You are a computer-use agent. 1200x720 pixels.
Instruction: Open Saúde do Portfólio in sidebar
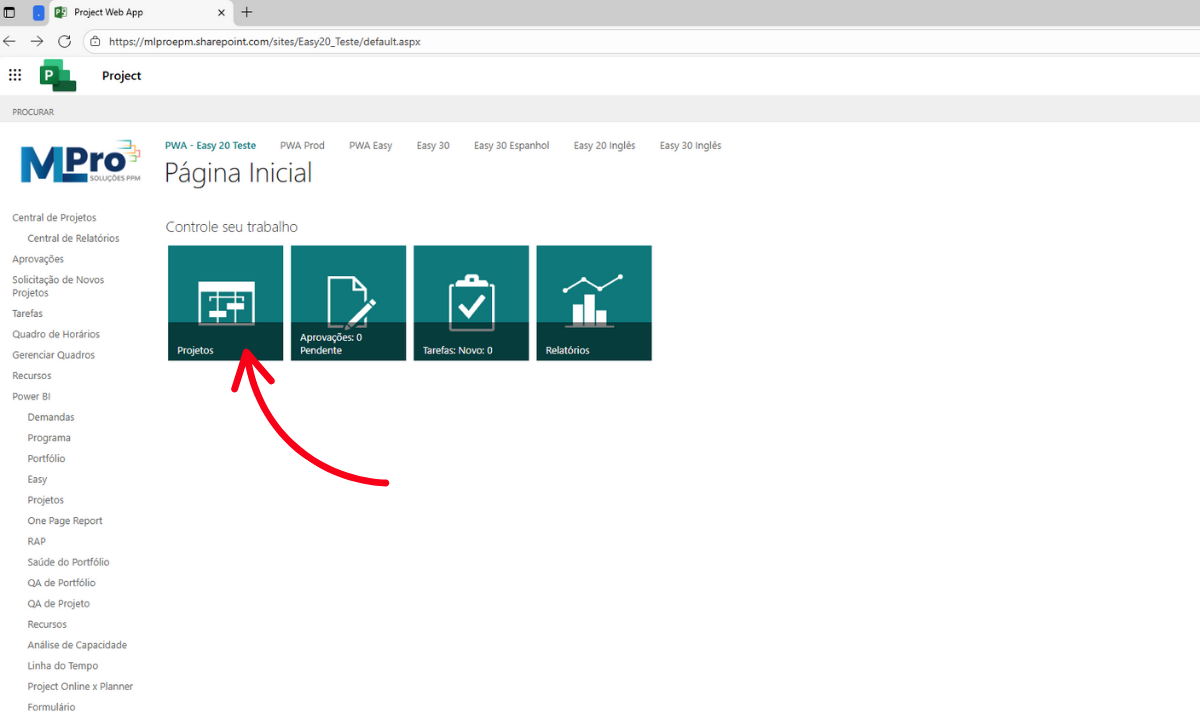point(68,562)
